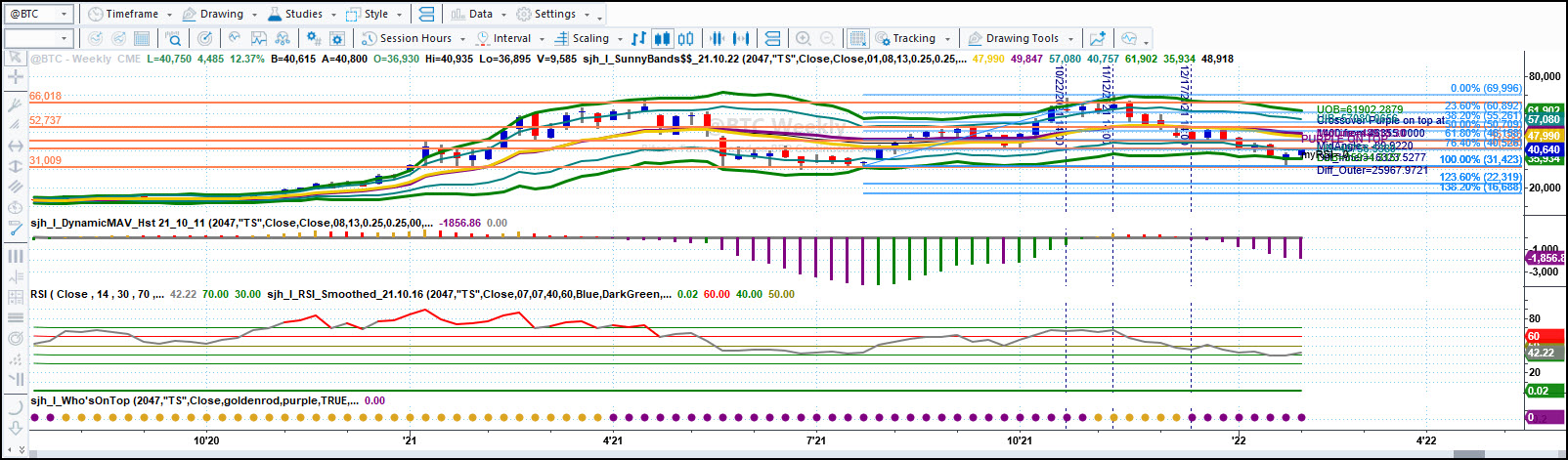Switch to OHLC bar chart style
The height and width of the screenshot is (460, 1568).
[x=638, y=38]
